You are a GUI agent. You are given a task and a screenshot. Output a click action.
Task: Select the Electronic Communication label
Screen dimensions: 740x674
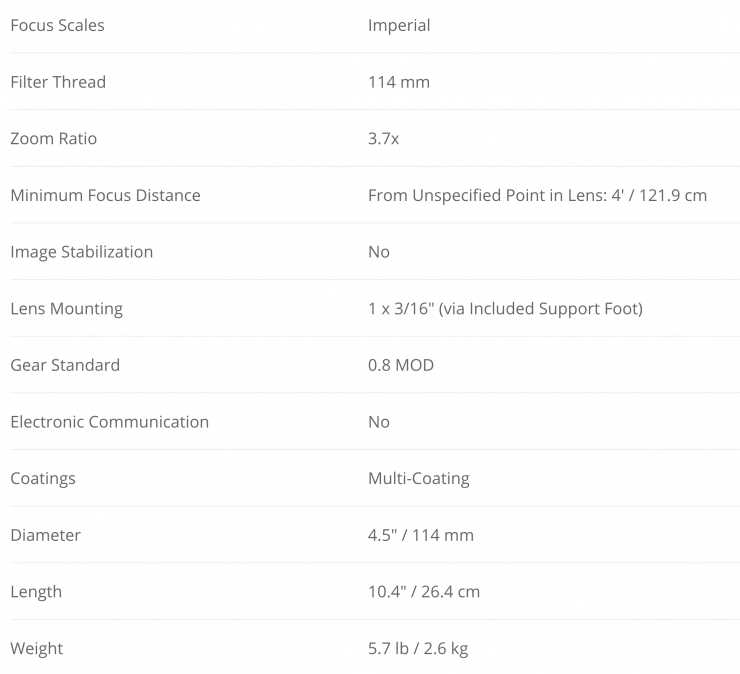click(x=110, y=422)
